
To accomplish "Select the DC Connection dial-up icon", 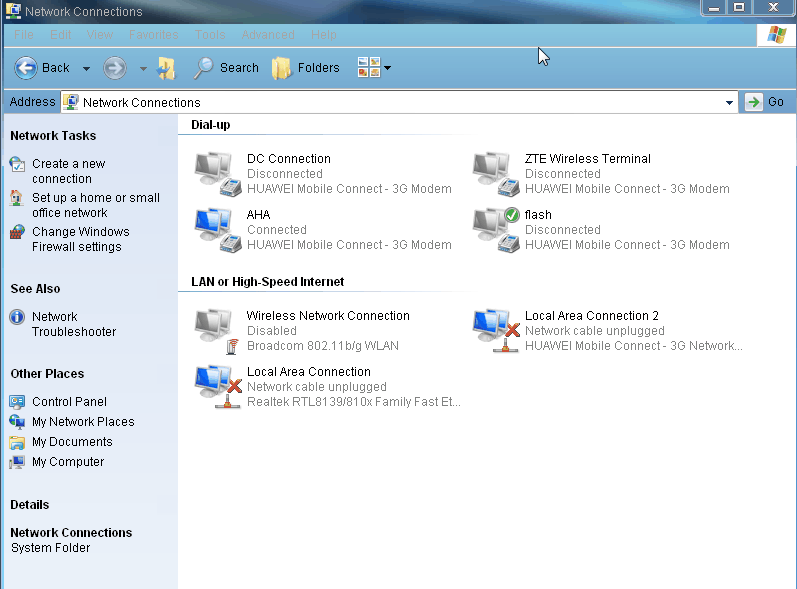I will click(218, 174).
